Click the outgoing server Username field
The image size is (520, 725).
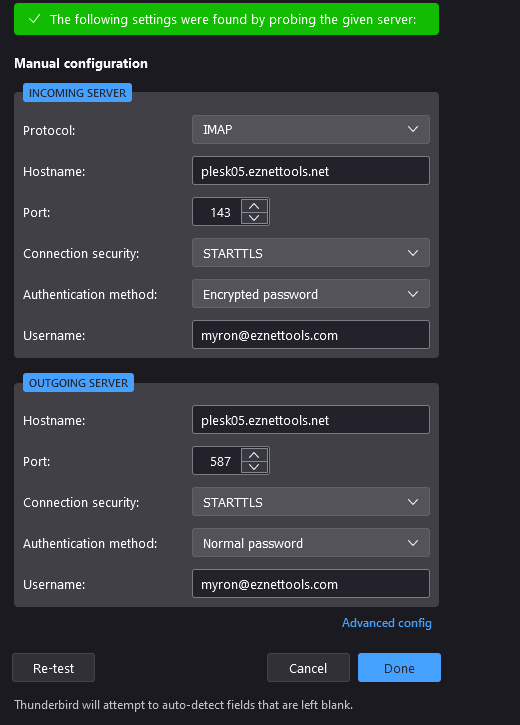pyautogui.click(x=311, y=584)
